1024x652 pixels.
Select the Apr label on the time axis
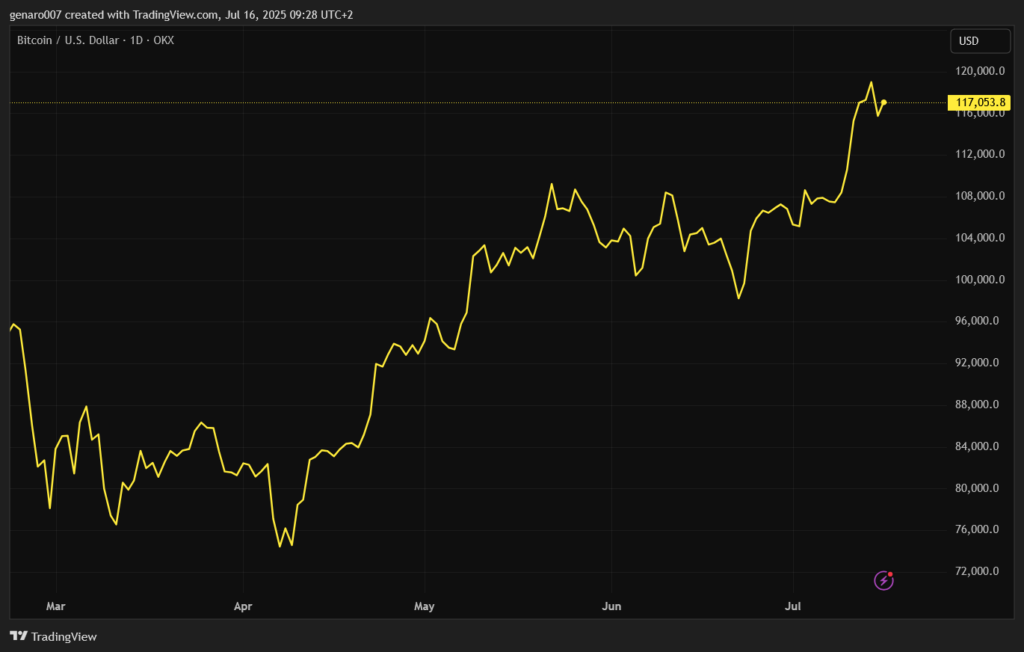tap(242, 606)
